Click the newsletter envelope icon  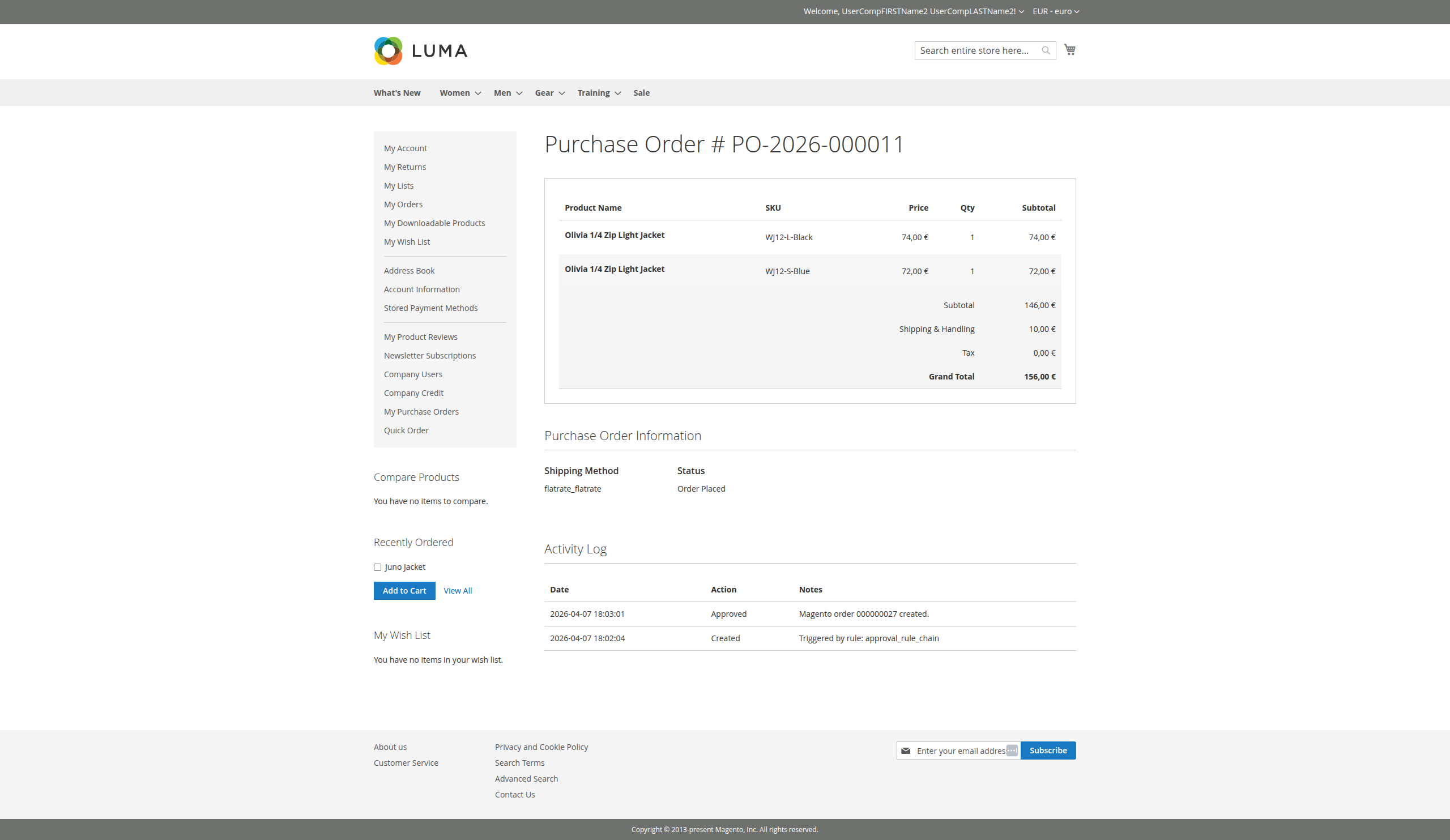906,751
